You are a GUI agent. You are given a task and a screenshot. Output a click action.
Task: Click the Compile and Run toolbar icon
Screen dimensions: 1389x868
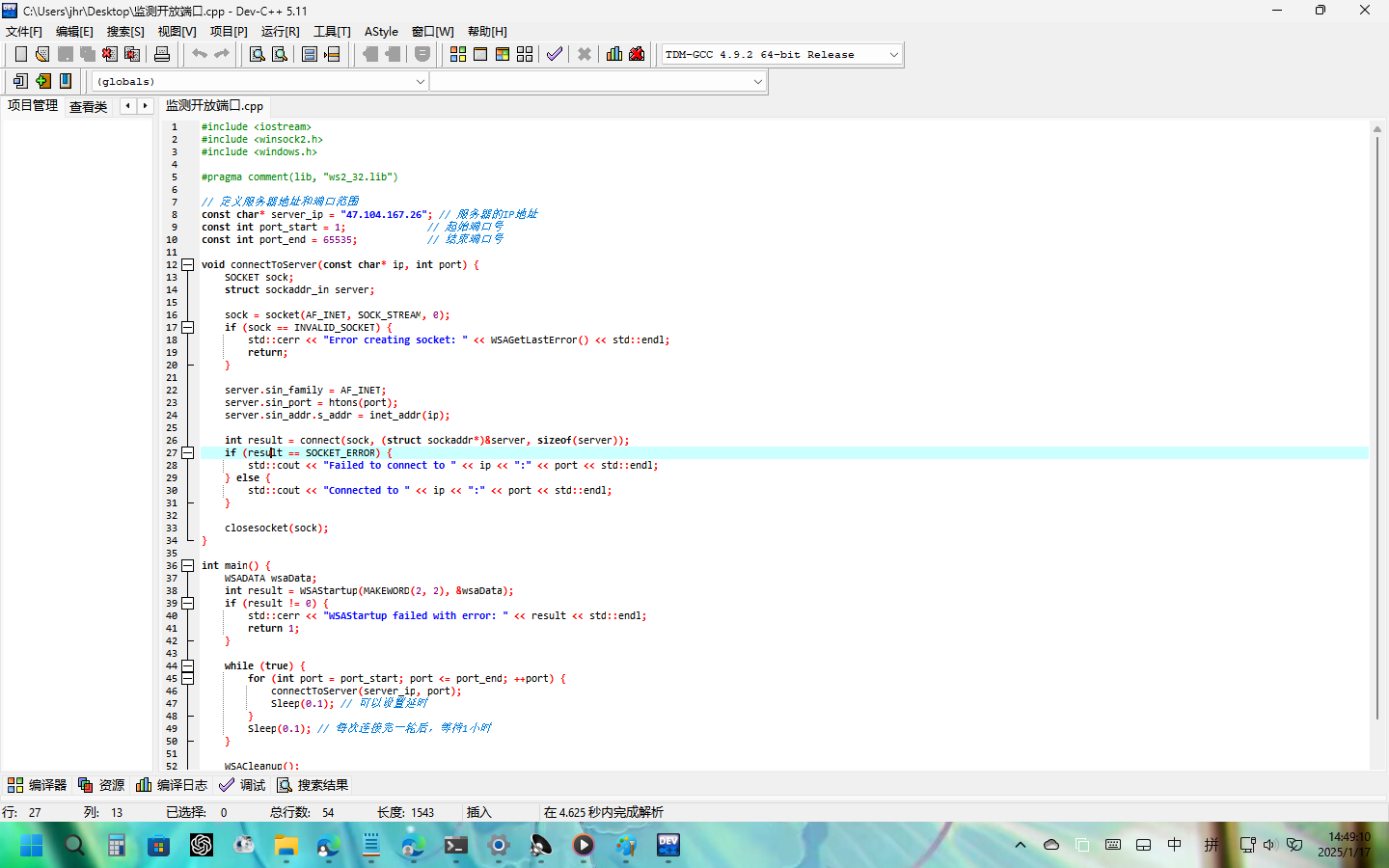tap(503, 54)
